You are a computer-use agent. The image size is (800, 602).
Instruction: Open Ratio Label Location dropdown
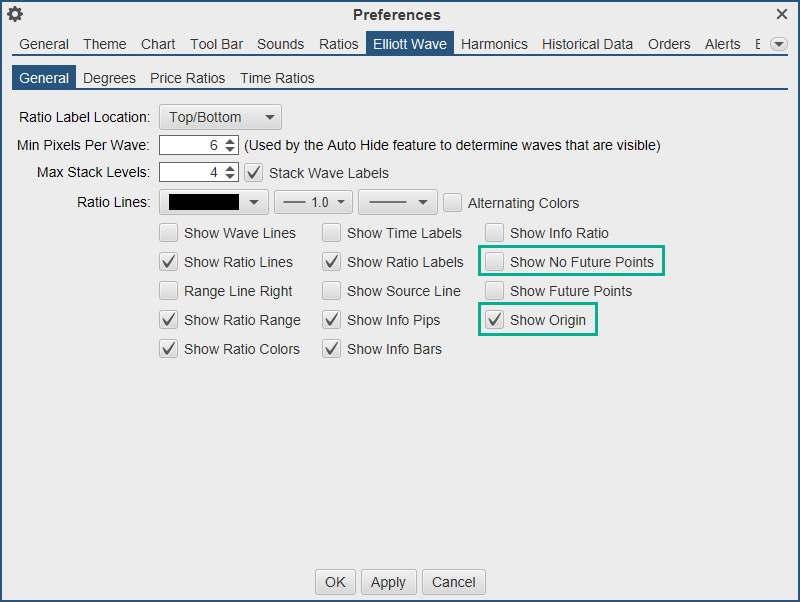(x=220, y=117)
